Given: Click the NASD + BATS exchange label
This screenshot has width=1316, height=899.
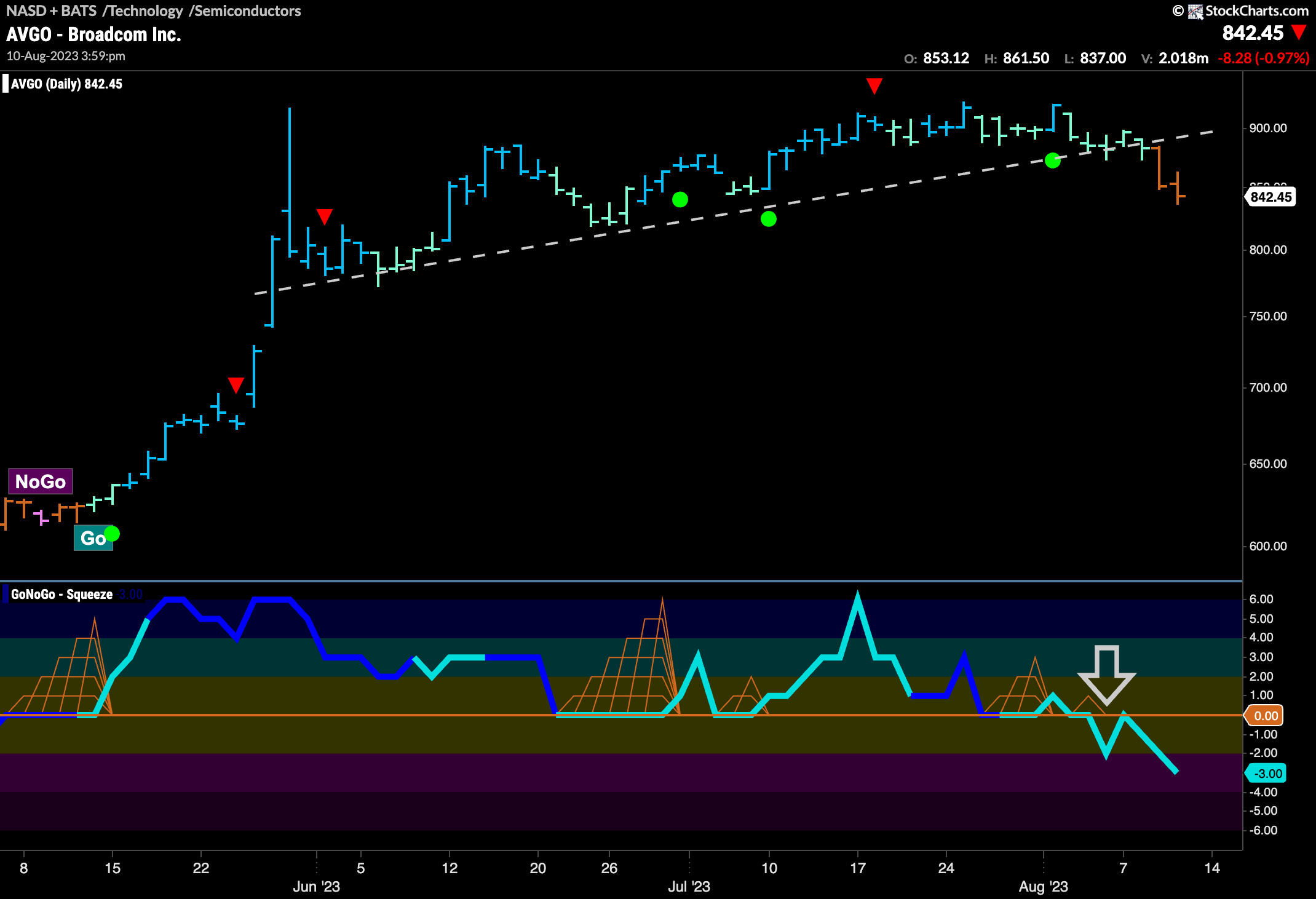Looking at the screenshot, I should [52, 10].
